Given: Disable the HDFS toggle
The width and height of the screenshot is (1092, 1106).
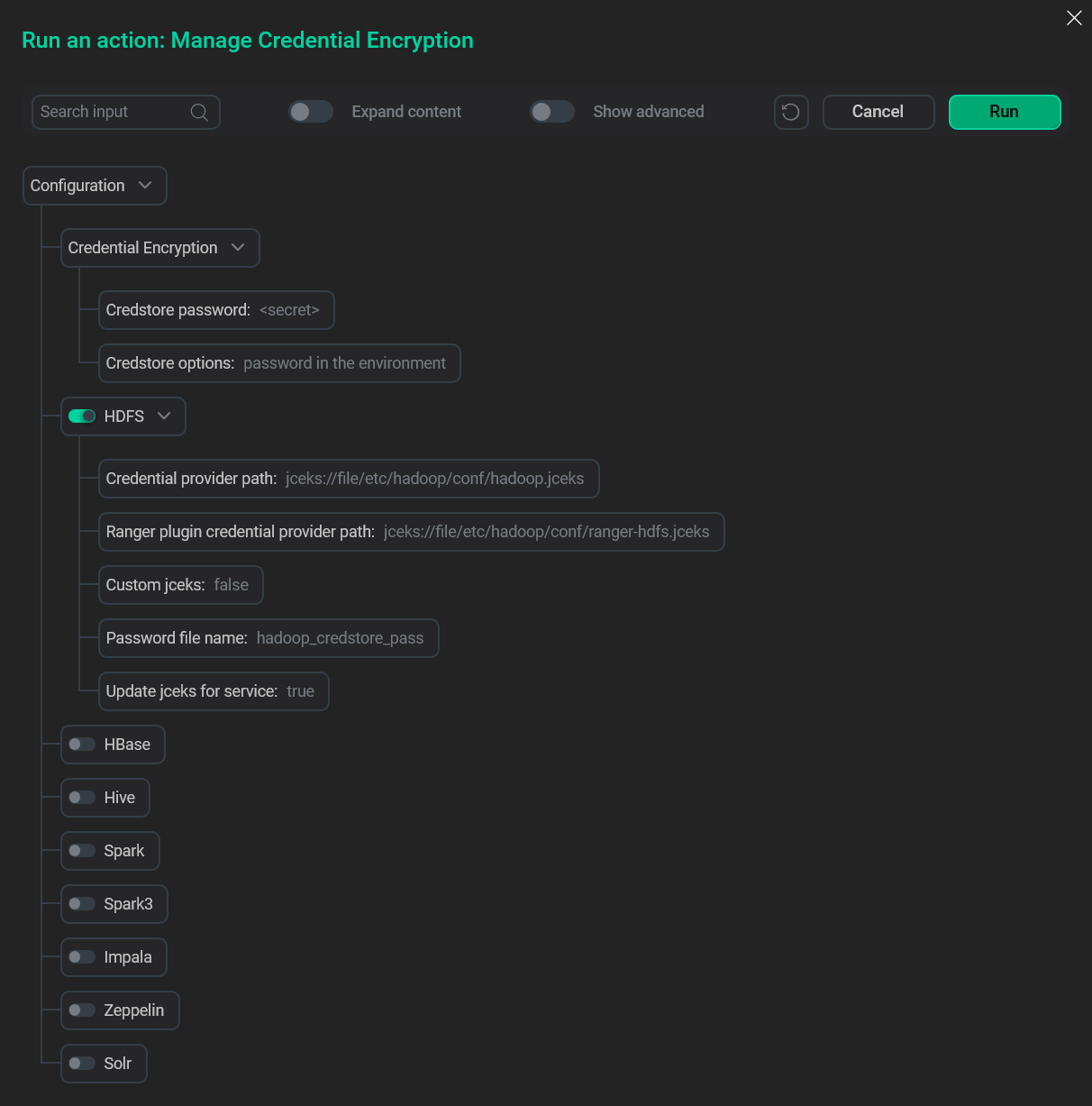Looking at the screenshot, I should (82, 416).
